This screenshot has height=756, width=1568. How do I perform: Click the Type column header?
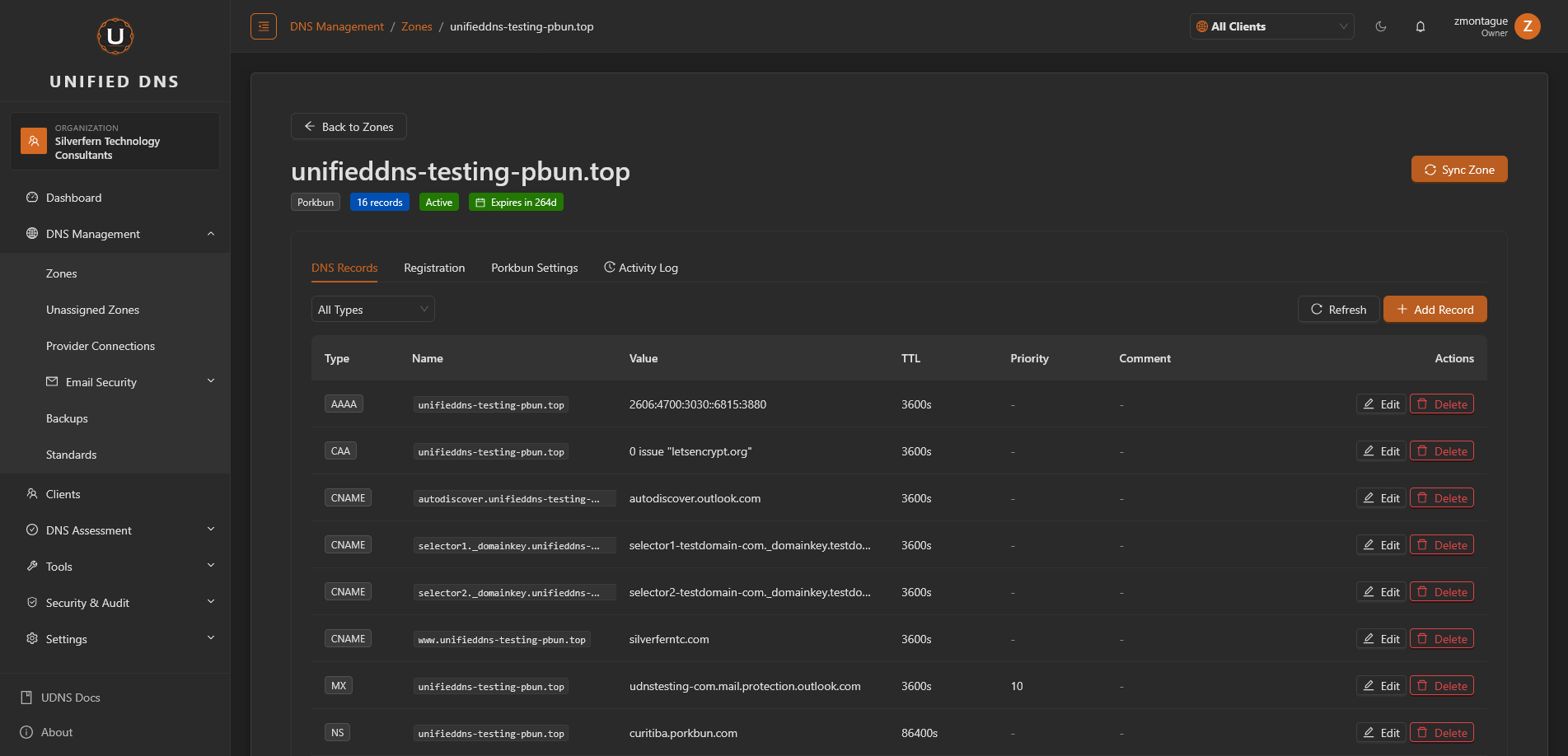[337, 358]
